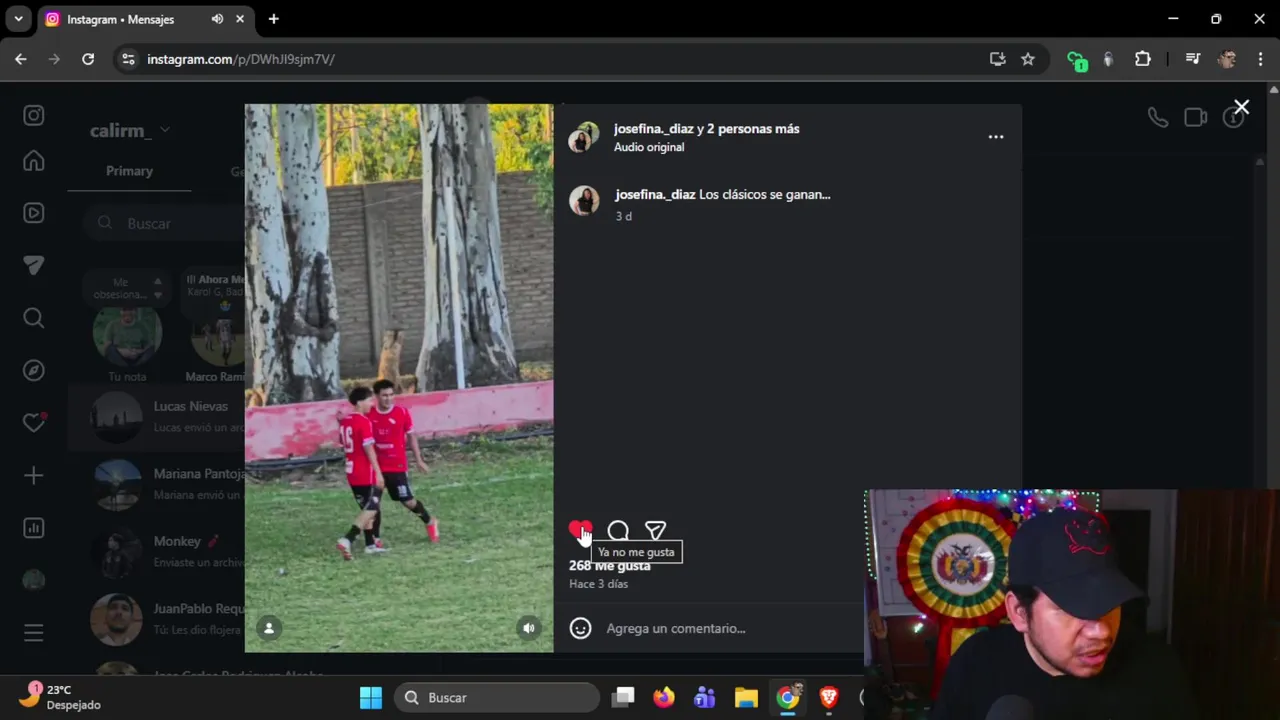Start audio call with phone icon
Screen dimensions: 1280x720
[x=1157, y=117]
